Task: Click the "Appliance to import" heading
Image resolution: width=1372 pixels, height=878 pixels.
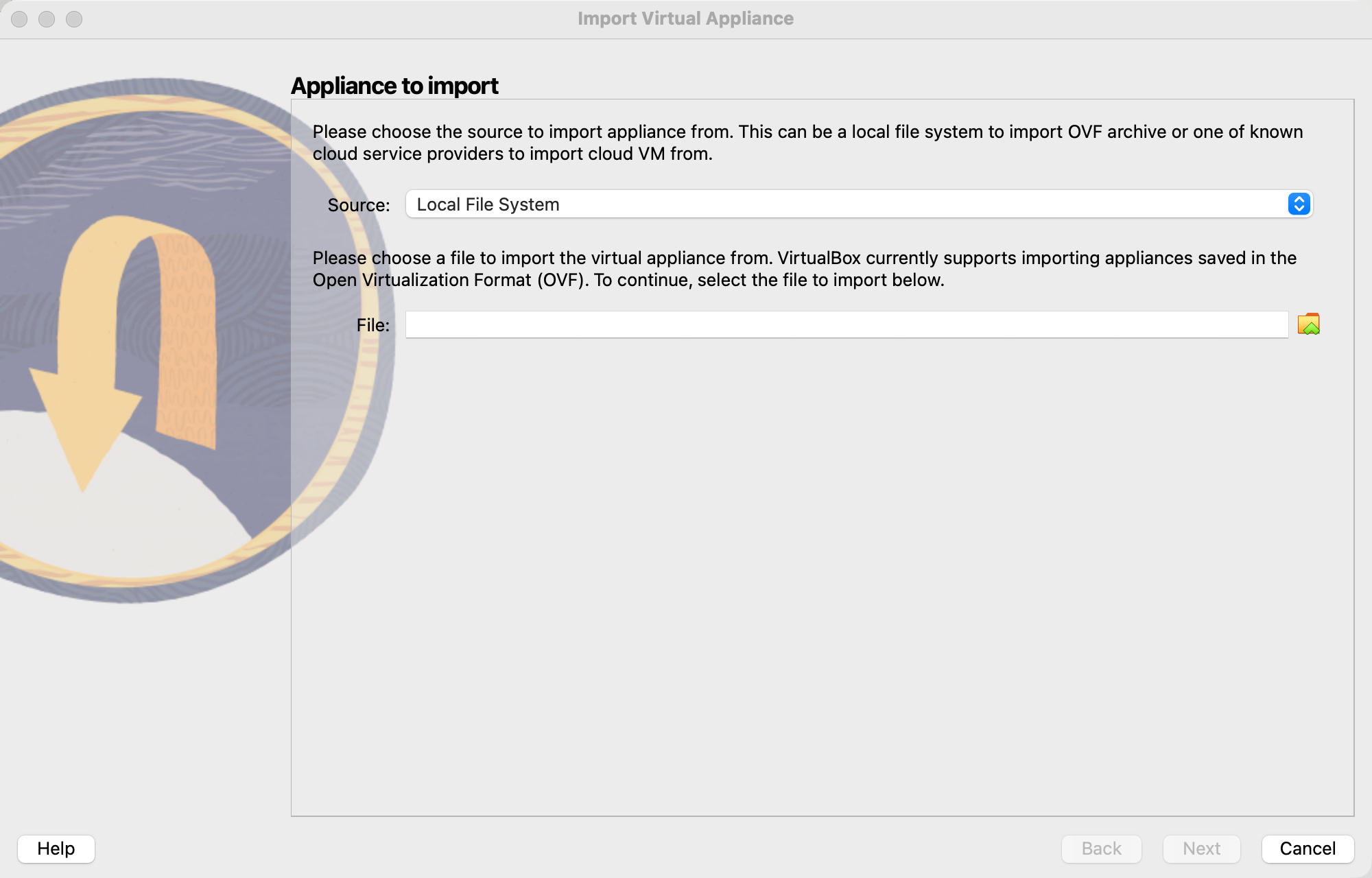Action: (x=394, y=86)
